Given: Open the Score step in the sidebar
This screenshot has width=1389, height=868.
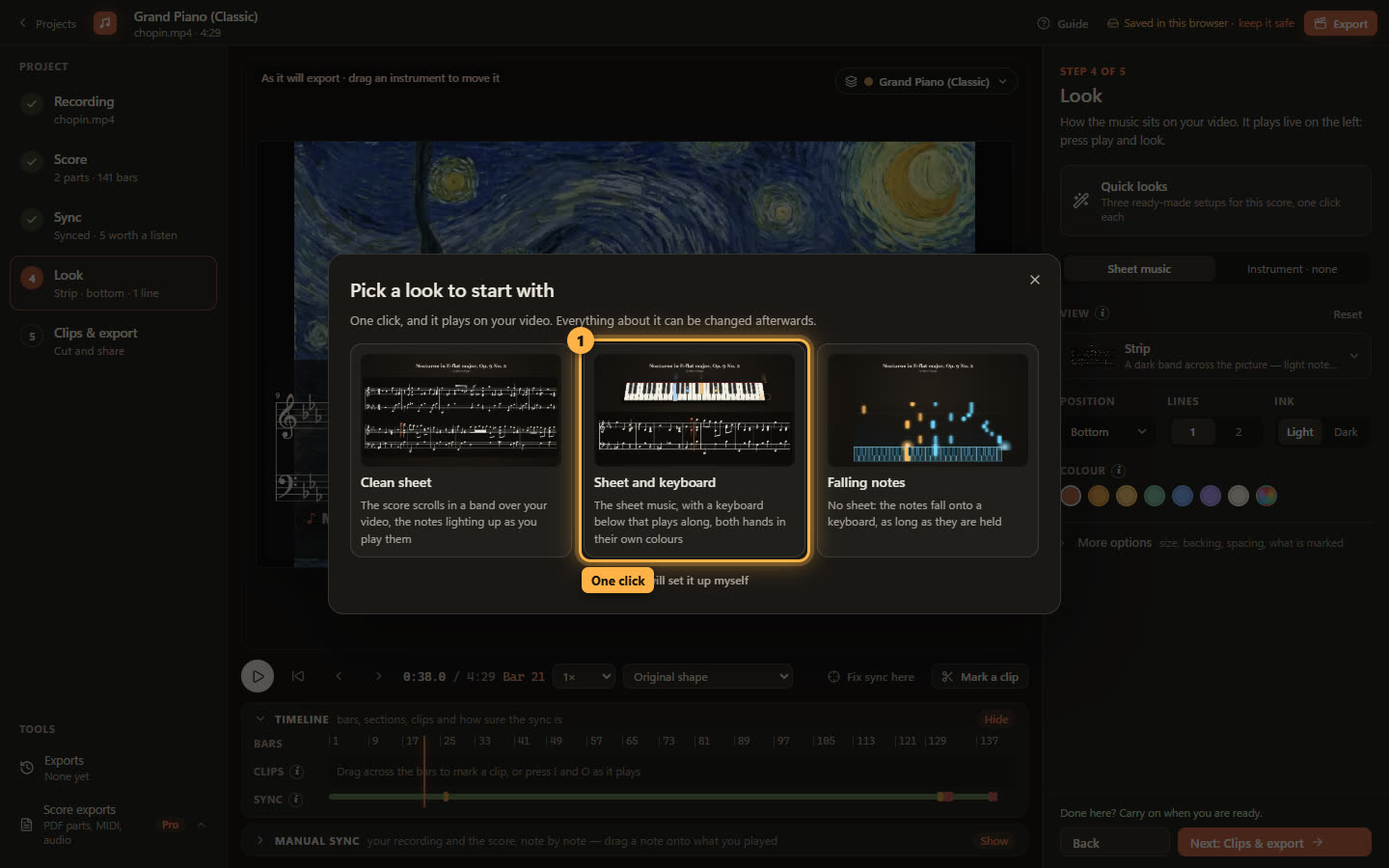Looking at the screenshot, I should pyautogui.click(x=113, y=167).
